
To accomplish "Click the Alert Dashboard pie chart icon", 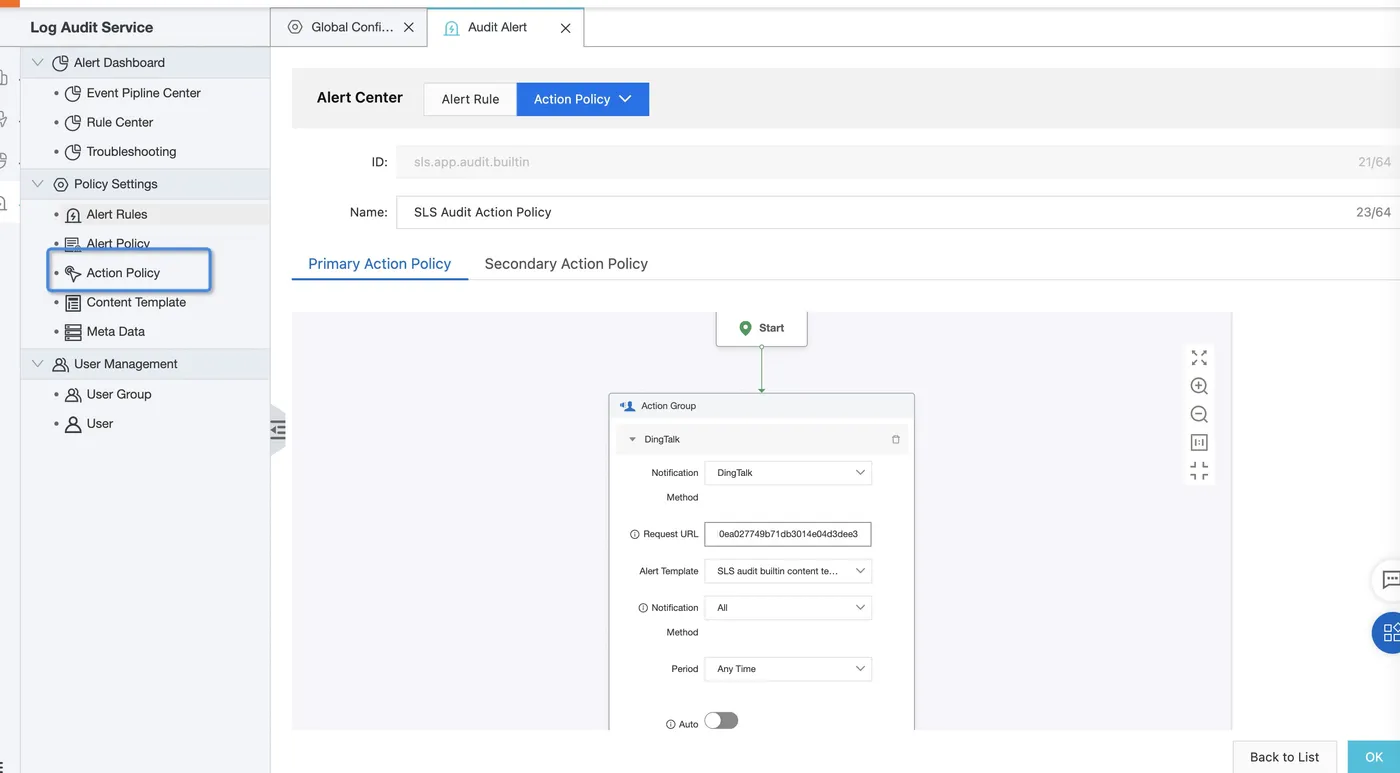I will click(60, 63).
